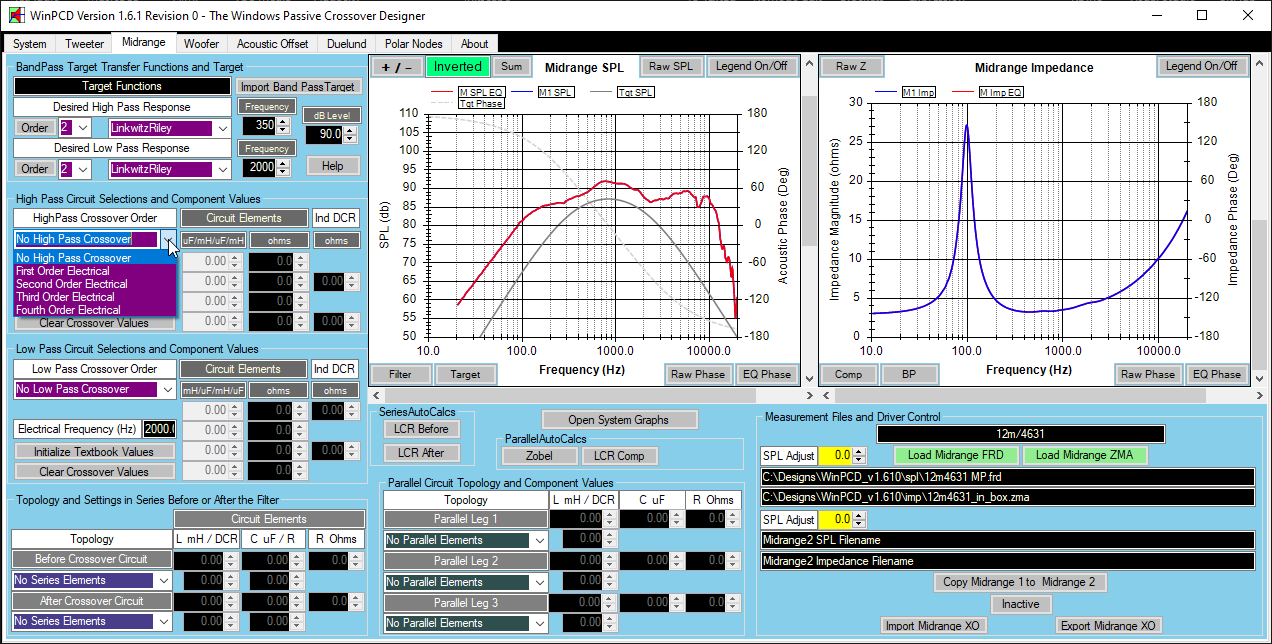This screenshot has width=1272, height=644.
Task: Open the Before Crossover series elements dropdown
Action: pyautogui.click(x=164, y=580)
